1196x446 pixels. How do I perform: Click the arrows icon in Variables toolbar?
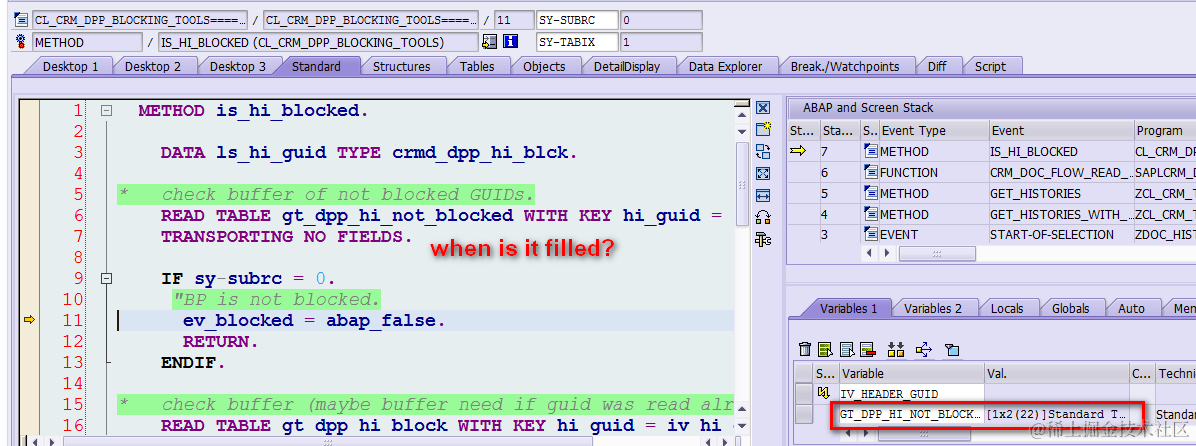point(924,350)
